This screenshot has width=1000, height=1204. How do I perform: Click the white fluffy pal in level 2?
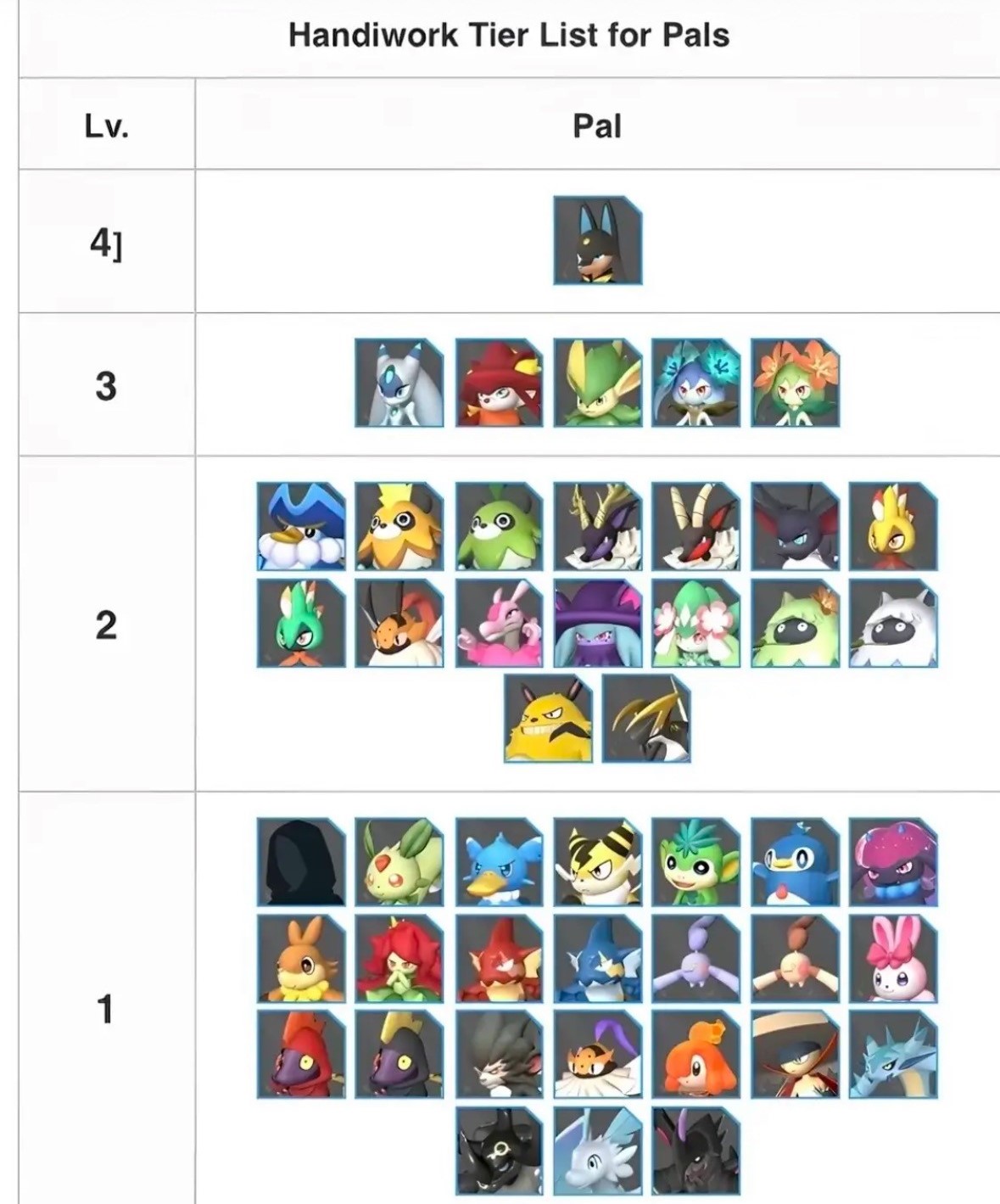[893, 623]
